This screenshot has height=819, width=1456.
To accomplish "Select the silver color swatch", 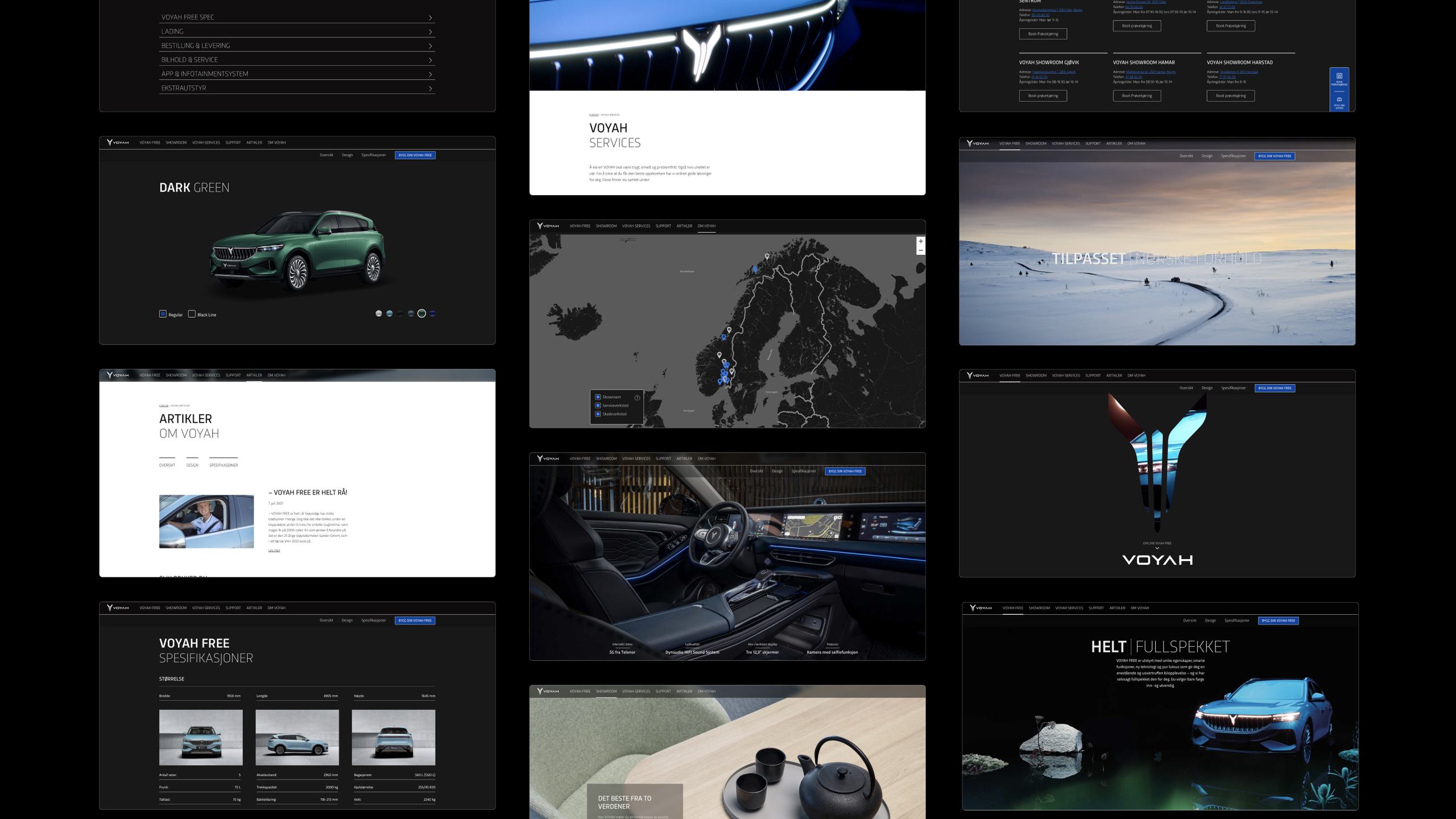I will [379, 313].
